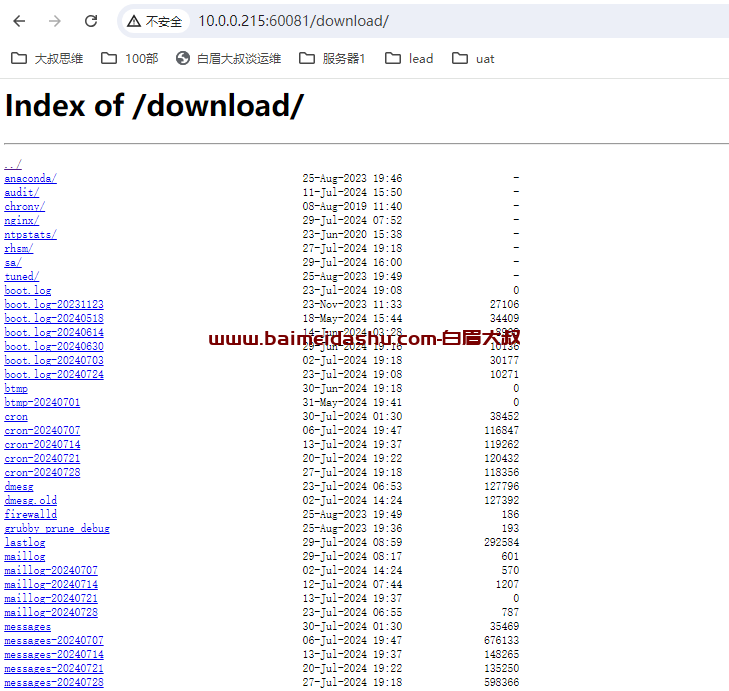Screen dimensions: 729x691
Task: Download boot.log-20240518 file
Action: (54, 319)
